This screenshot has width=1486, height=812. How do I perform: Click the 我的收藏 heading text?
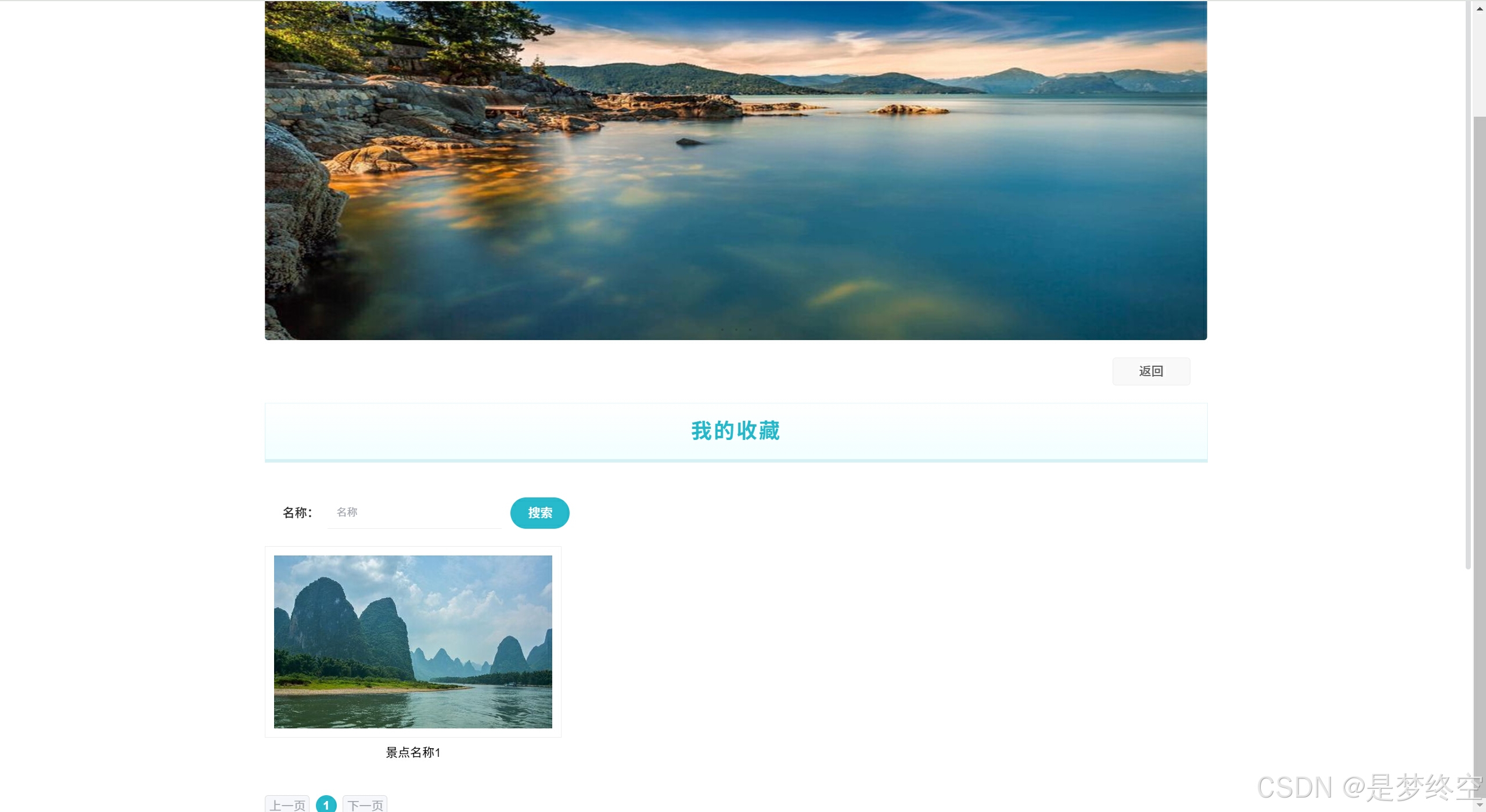pos(735,431)
